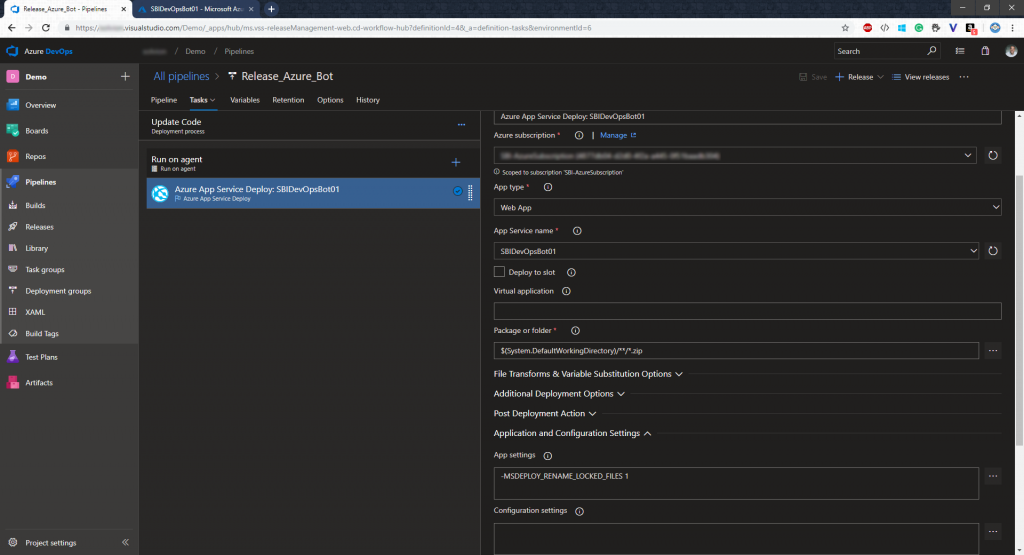1024x555 pixels.
Task: Click the Pipelines breadcrumb link
Action: click(239, 51)
